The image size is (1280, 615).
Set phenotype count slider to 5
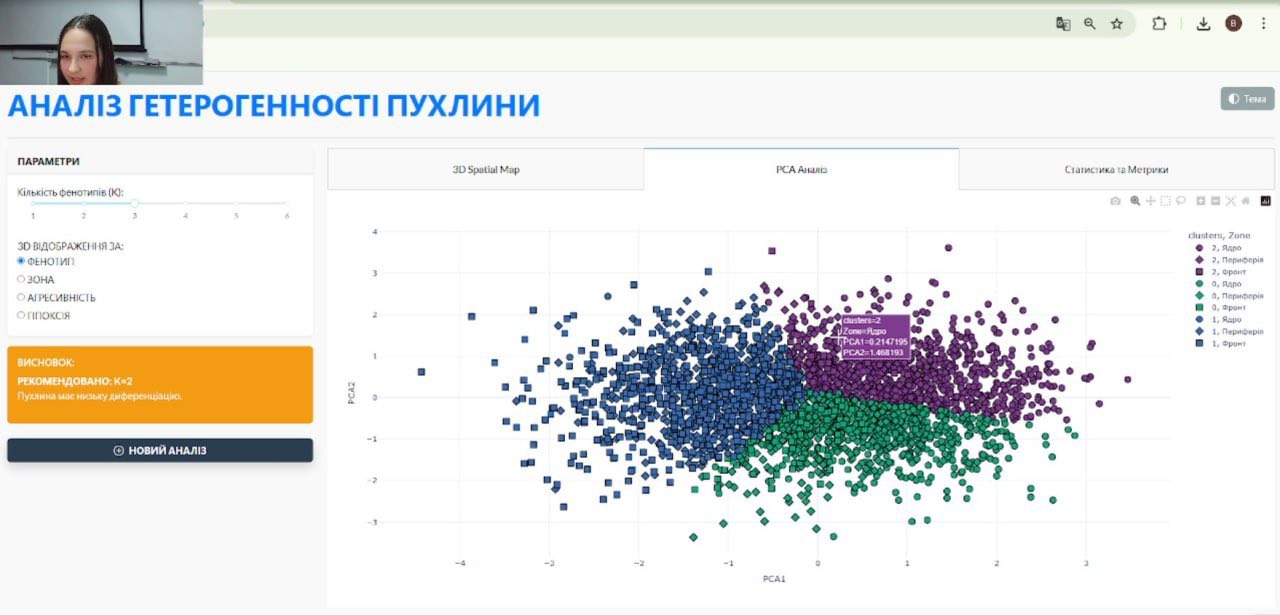click(236, 204)
